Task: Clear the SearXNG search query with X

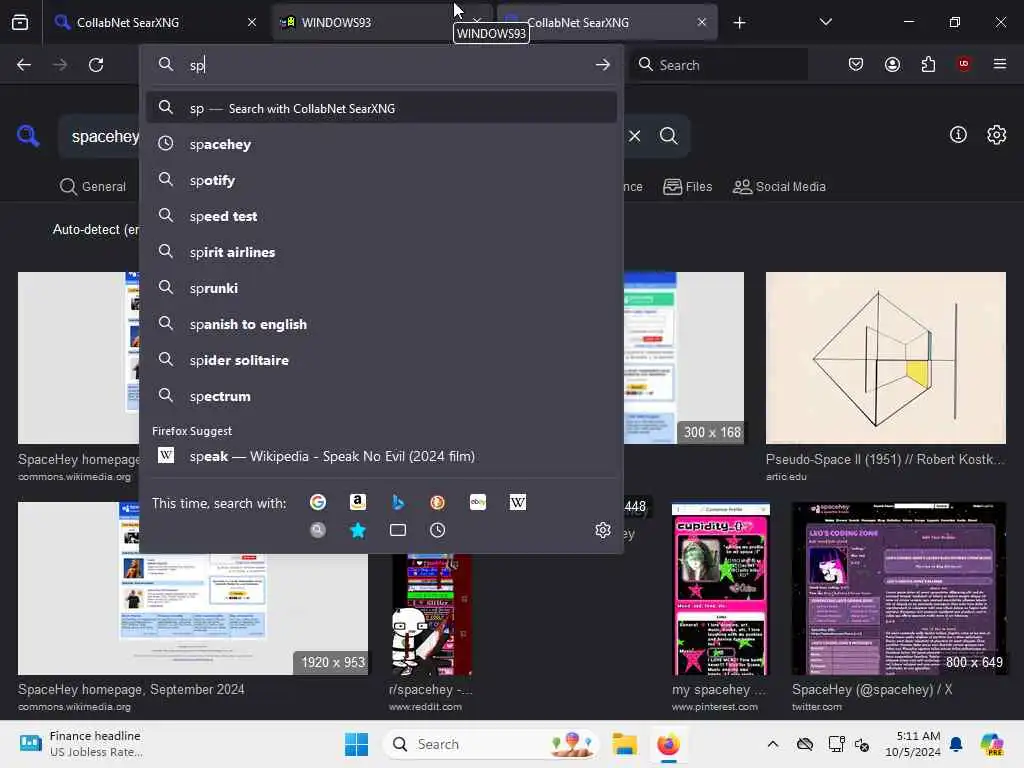Action: pyautogui.click(x=635, y=136)
